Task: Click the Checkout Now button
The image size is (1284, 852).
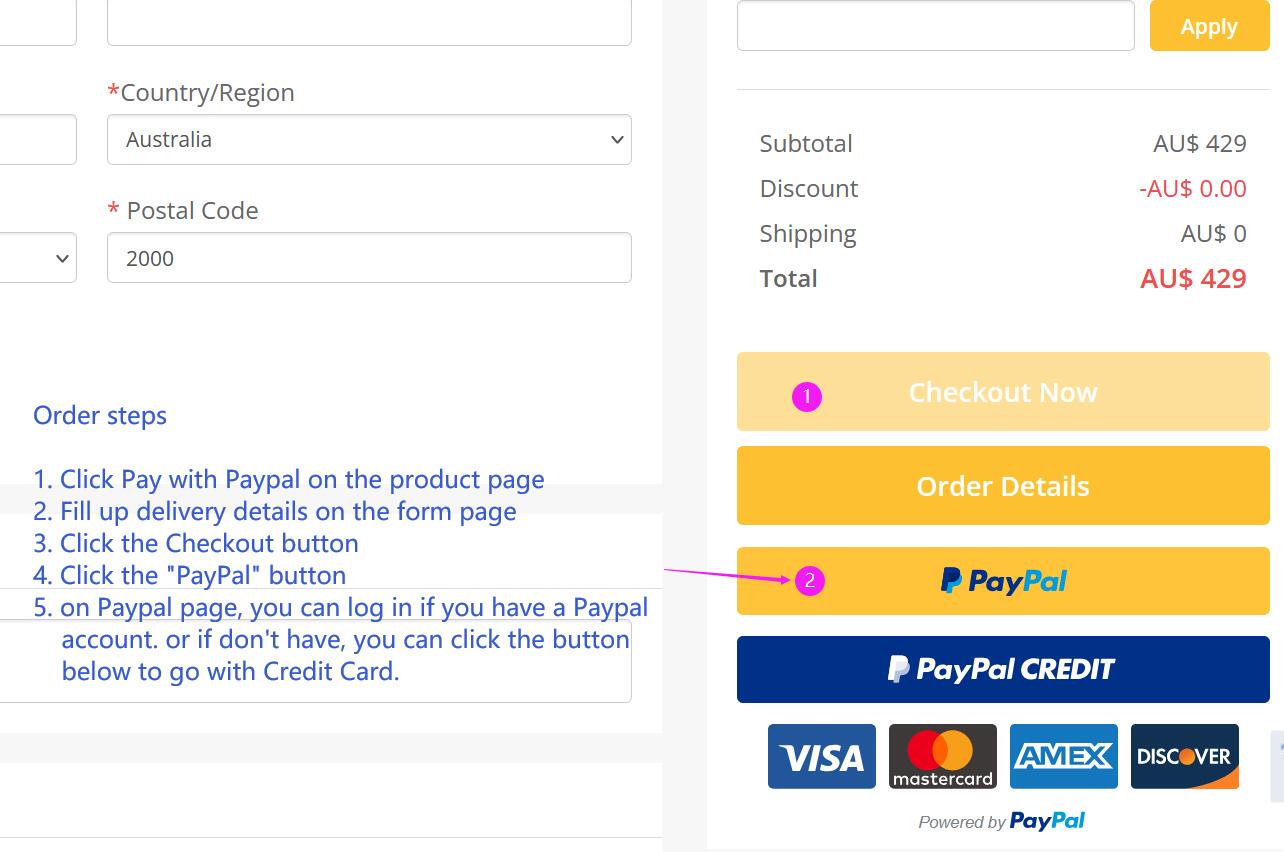Action: point(1003,392)
